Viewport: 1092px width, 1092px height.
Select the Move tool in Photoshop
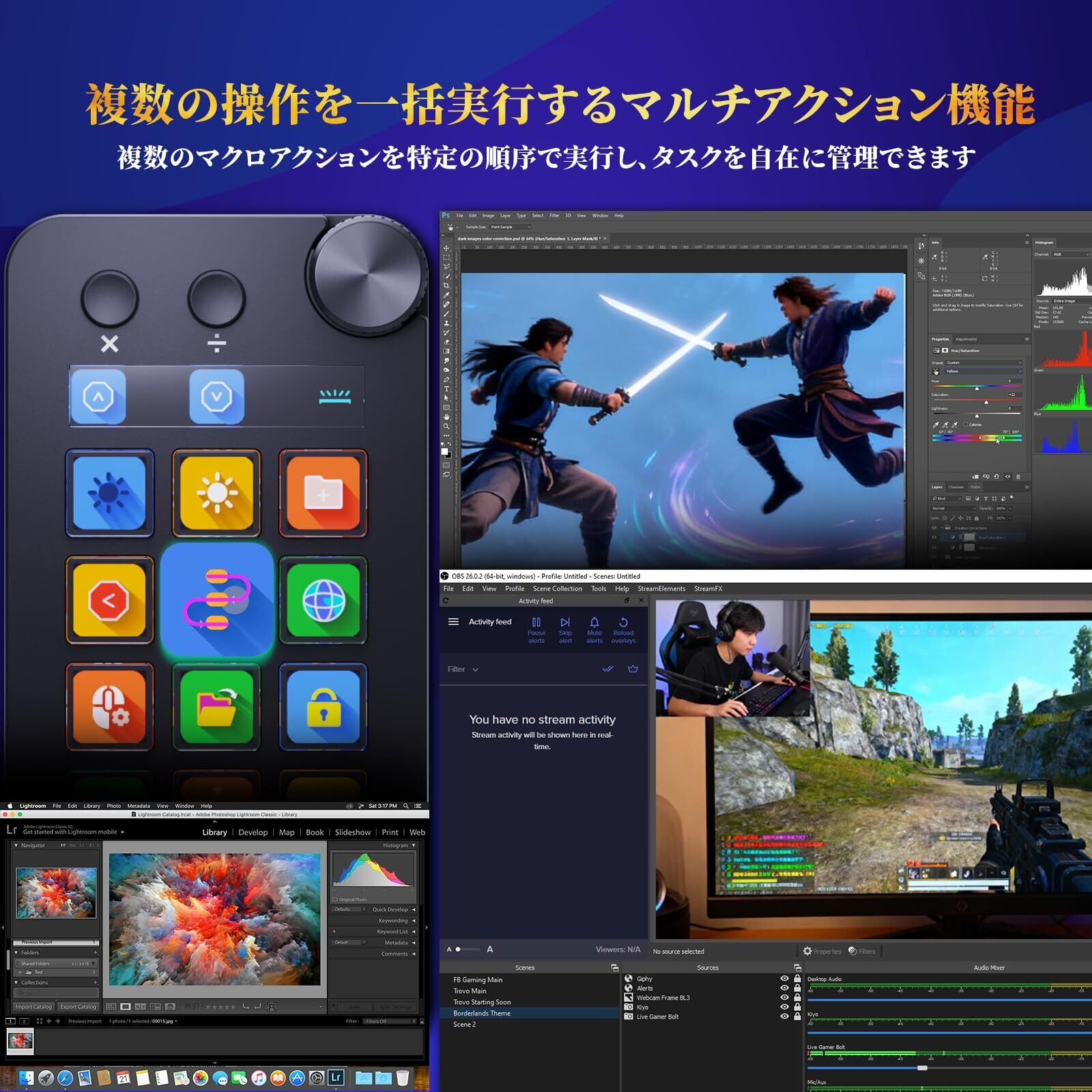446,248
